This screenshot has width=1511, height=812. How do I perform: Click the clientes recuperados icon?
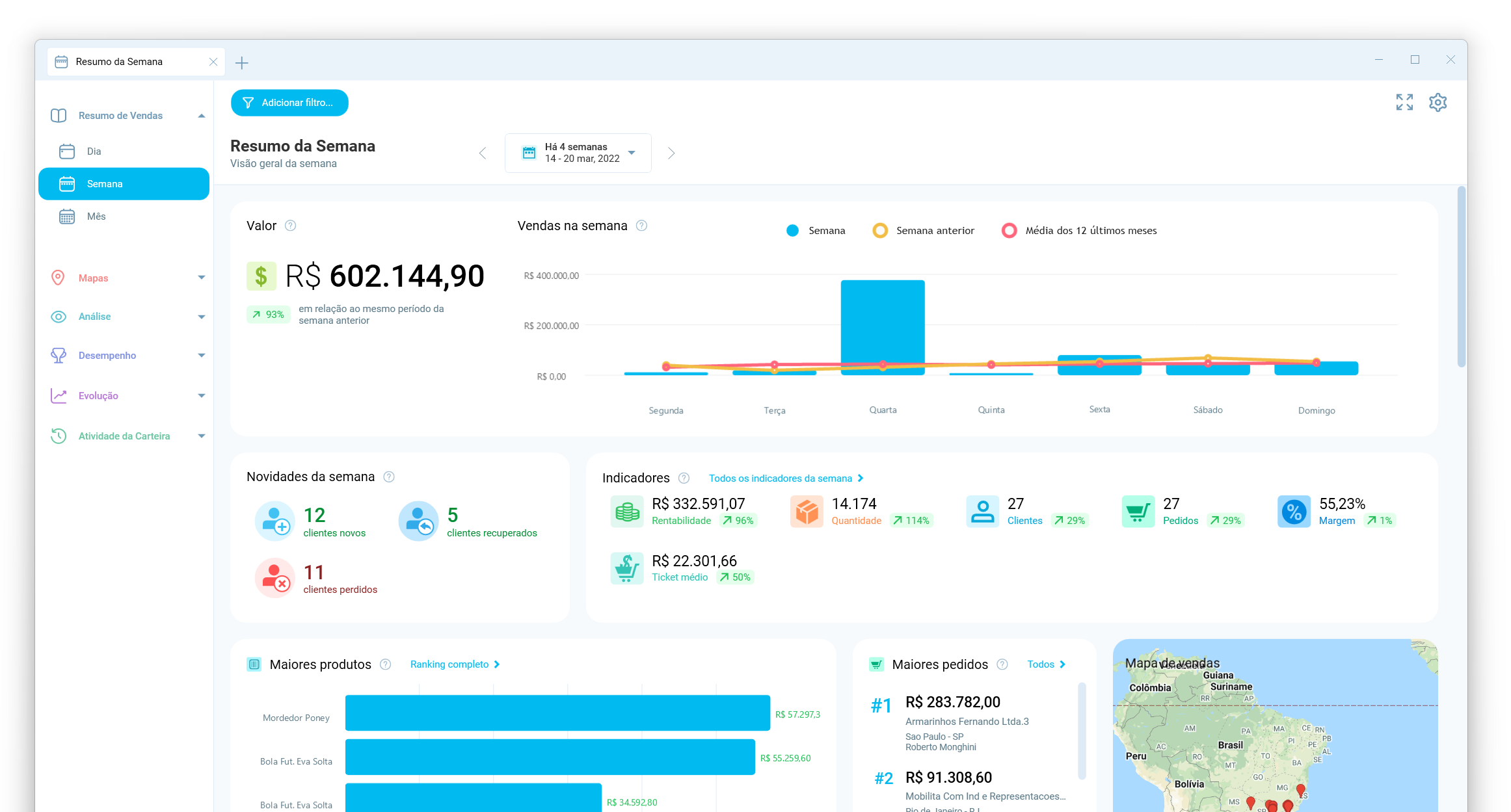(418, 521)
